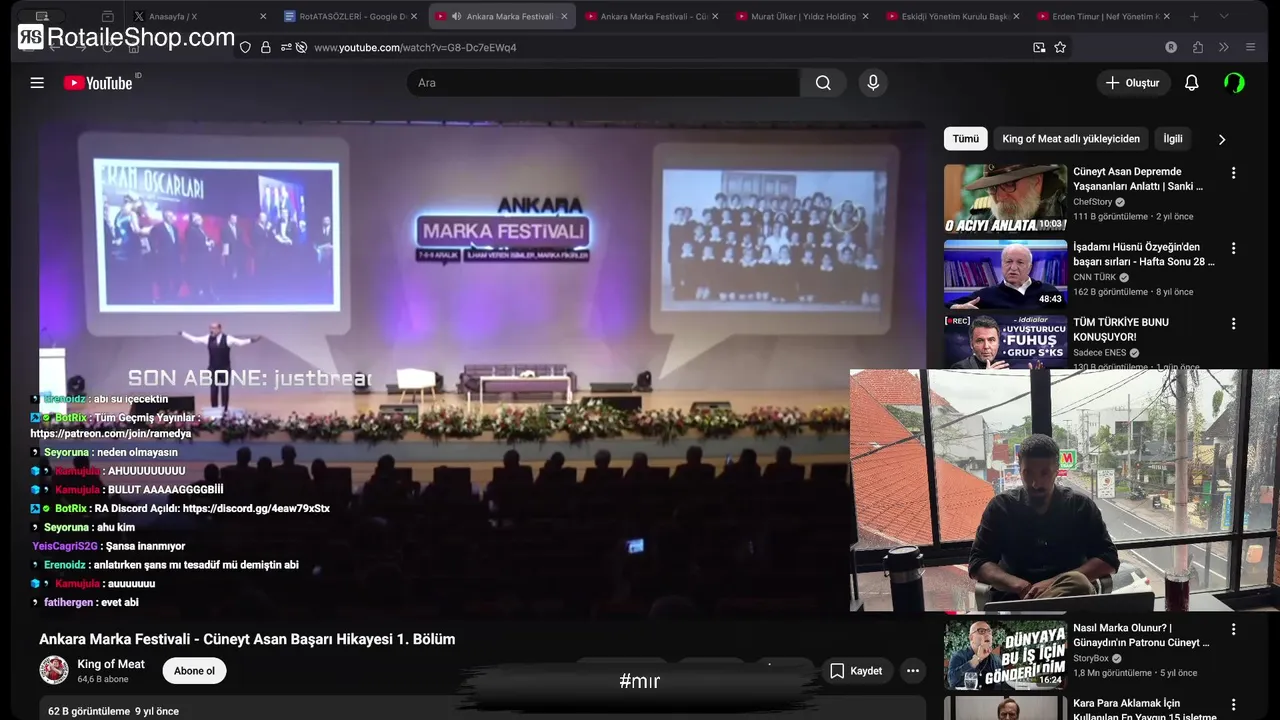
Task: Open the YouTube hamburger guide menu
Action: tap(37, 83)
